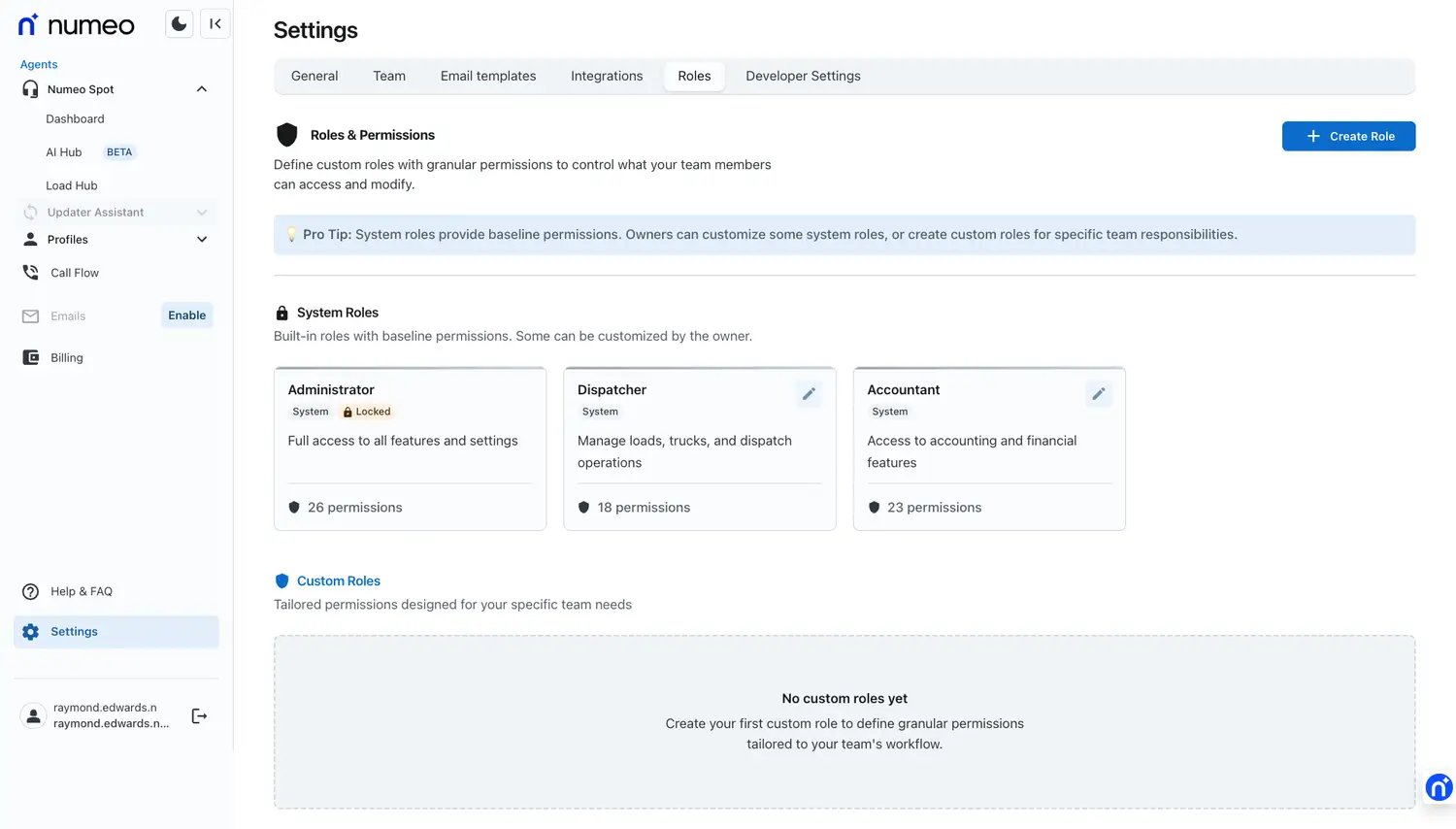Open Call Flow page
1456x829 pixels.
75,273
